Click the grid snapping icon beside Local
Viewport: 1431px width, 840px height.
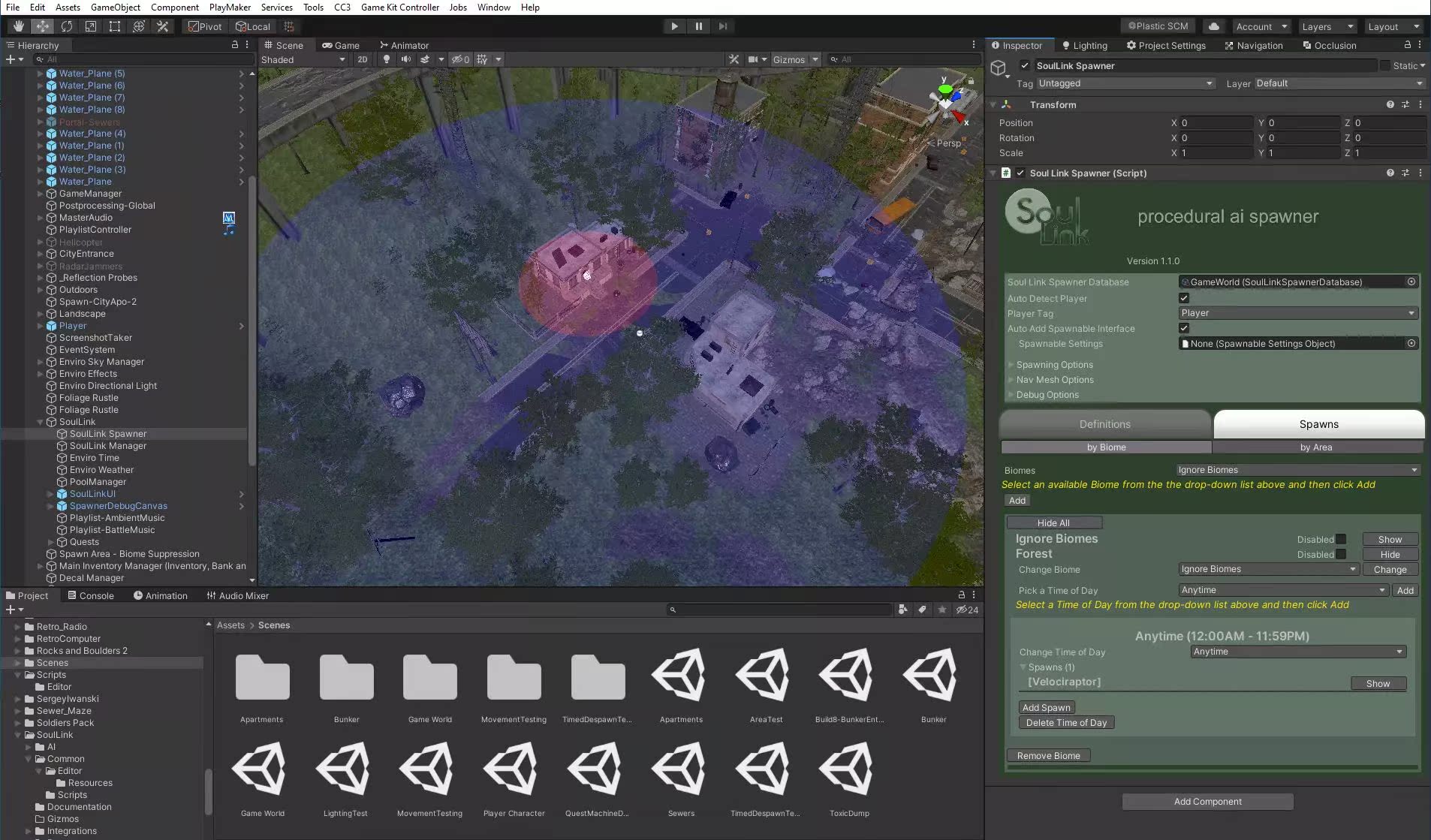click(x=289, y=26)
